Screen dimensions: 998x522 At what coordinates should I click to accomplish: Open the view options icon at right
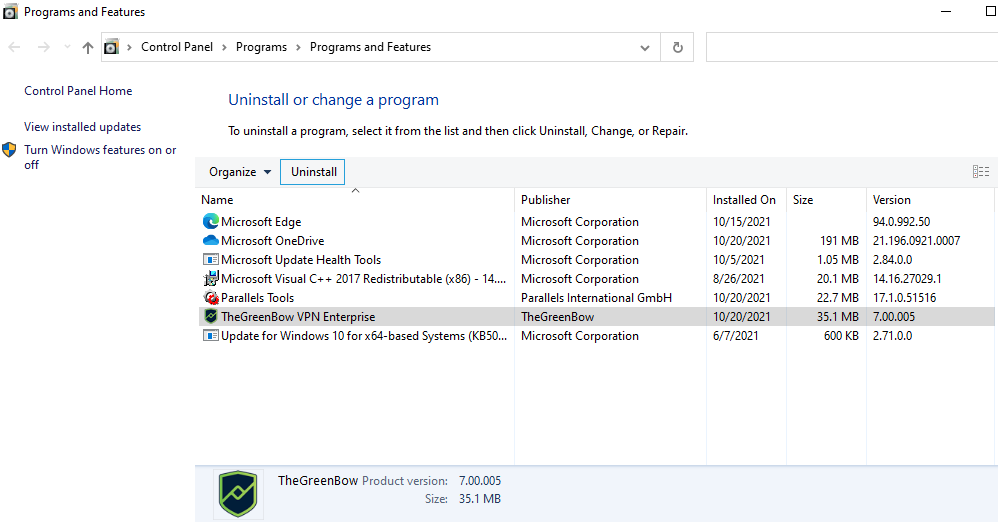click(x=980, y=172)
